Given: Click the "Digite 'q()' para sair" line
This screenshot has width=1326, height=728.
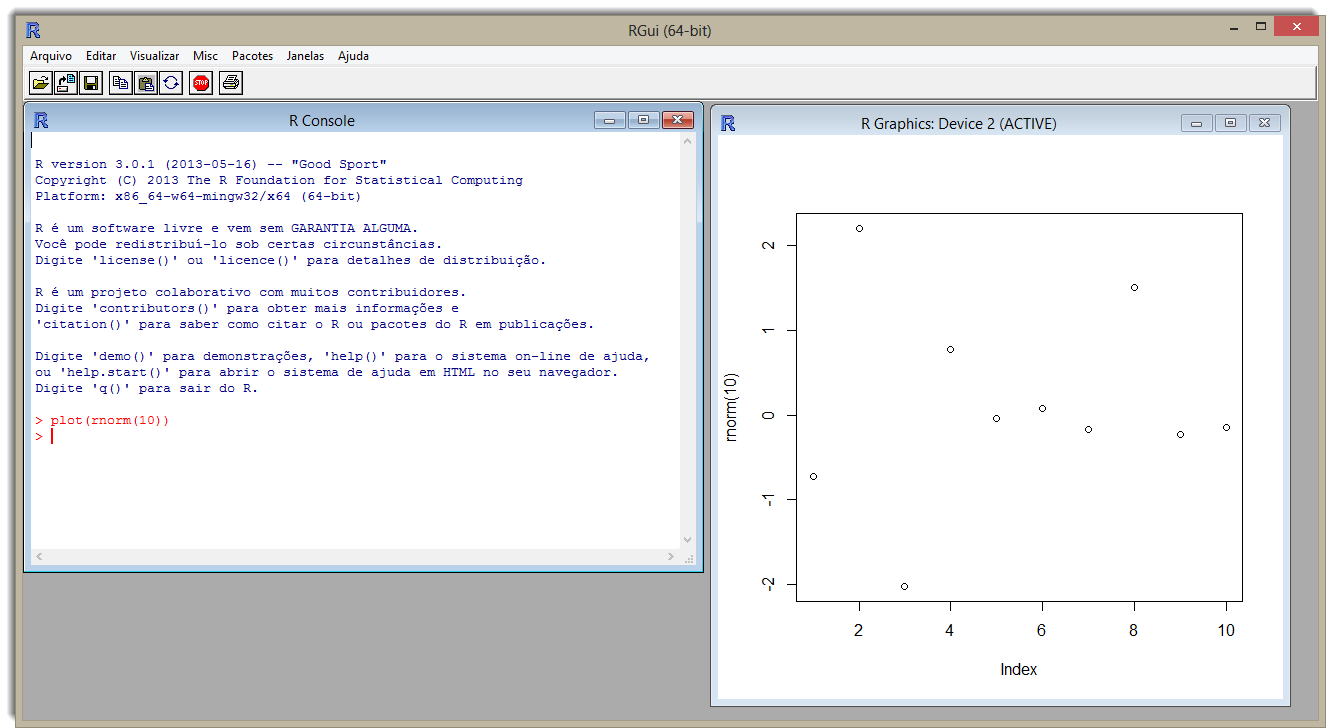Looking at the screenshot, I should pyautogui.click(x=146, y=388).
